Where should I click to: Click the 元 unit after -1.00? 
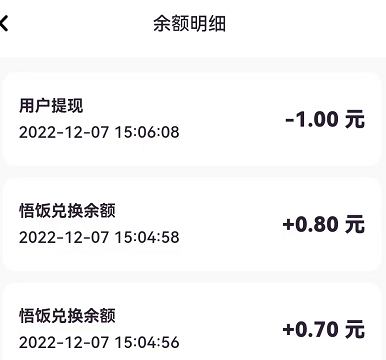click(x=355, y=119)
